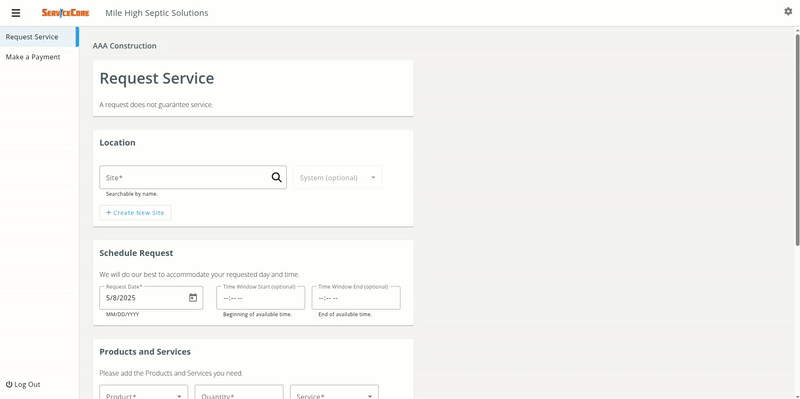Open the Product dropdown
800x399 pixels.
(x=143, y=392)
